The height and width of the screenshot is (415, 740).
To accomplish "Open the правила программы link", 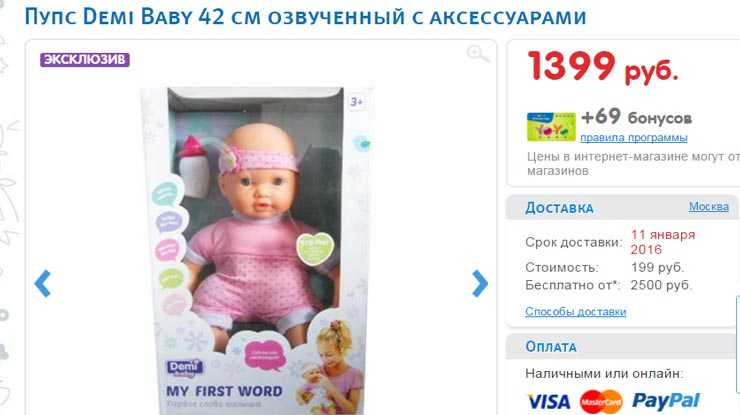I will click(x=633, y=138).
